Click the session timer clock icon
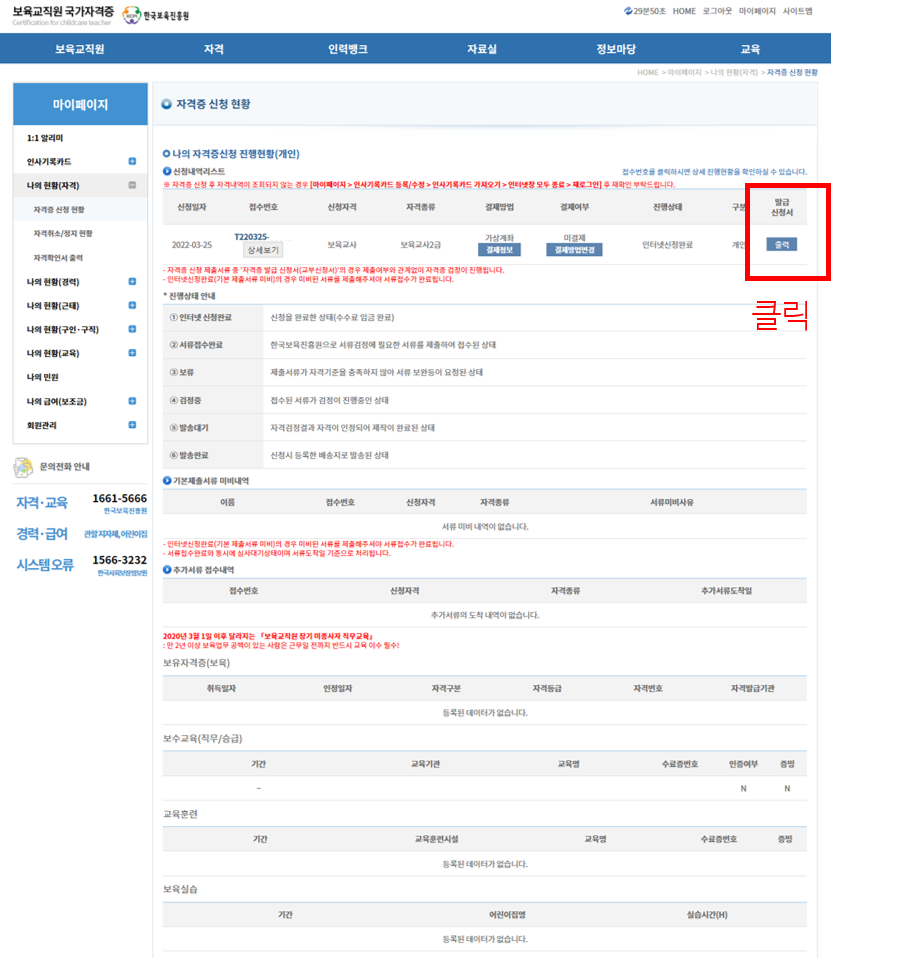Image resolution: width=918 pixels, height=958 pixels. (627, 11)
